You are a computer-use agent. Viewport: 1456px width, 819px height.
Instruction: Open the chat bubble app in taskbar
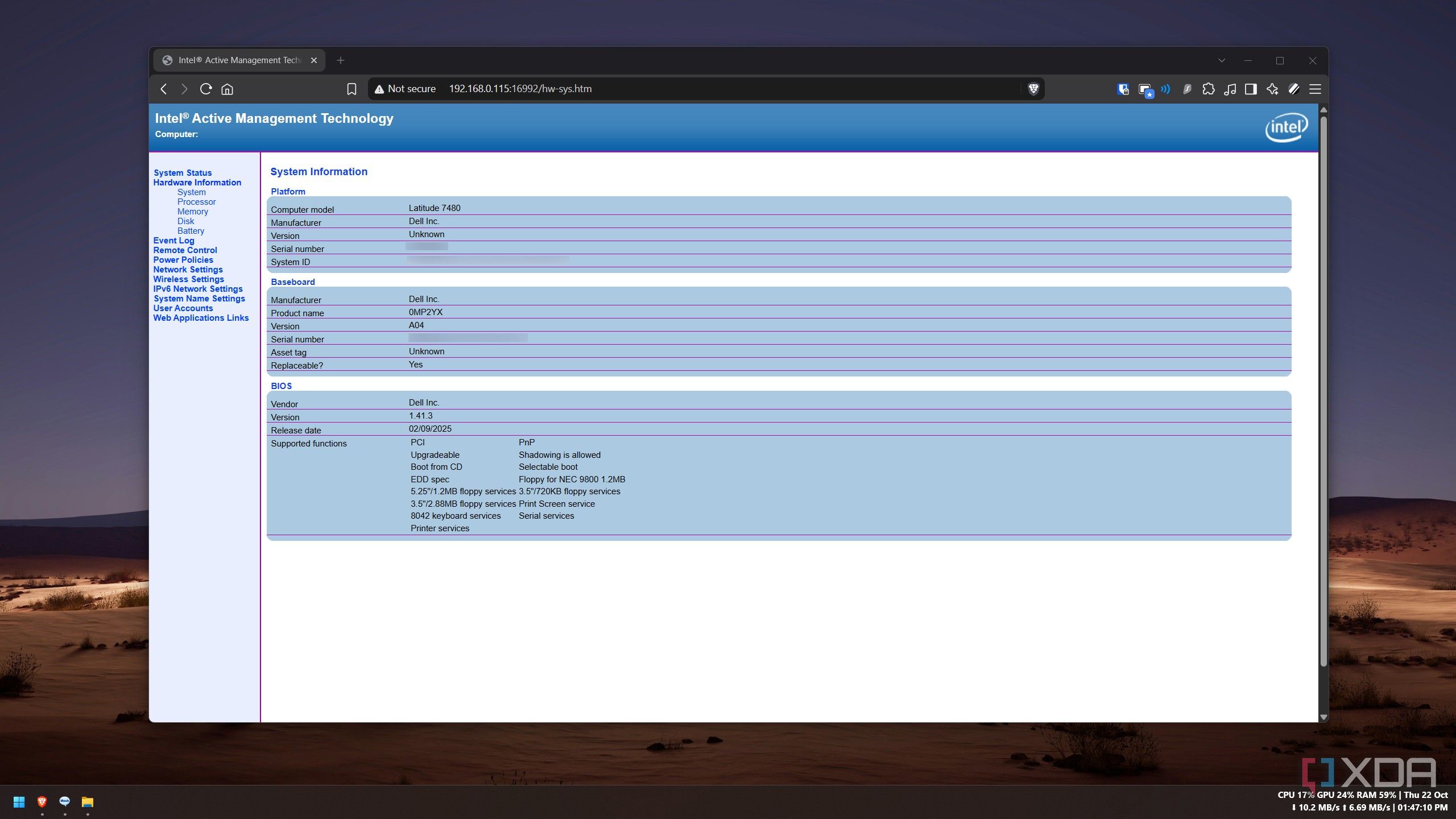click(64, 802)
